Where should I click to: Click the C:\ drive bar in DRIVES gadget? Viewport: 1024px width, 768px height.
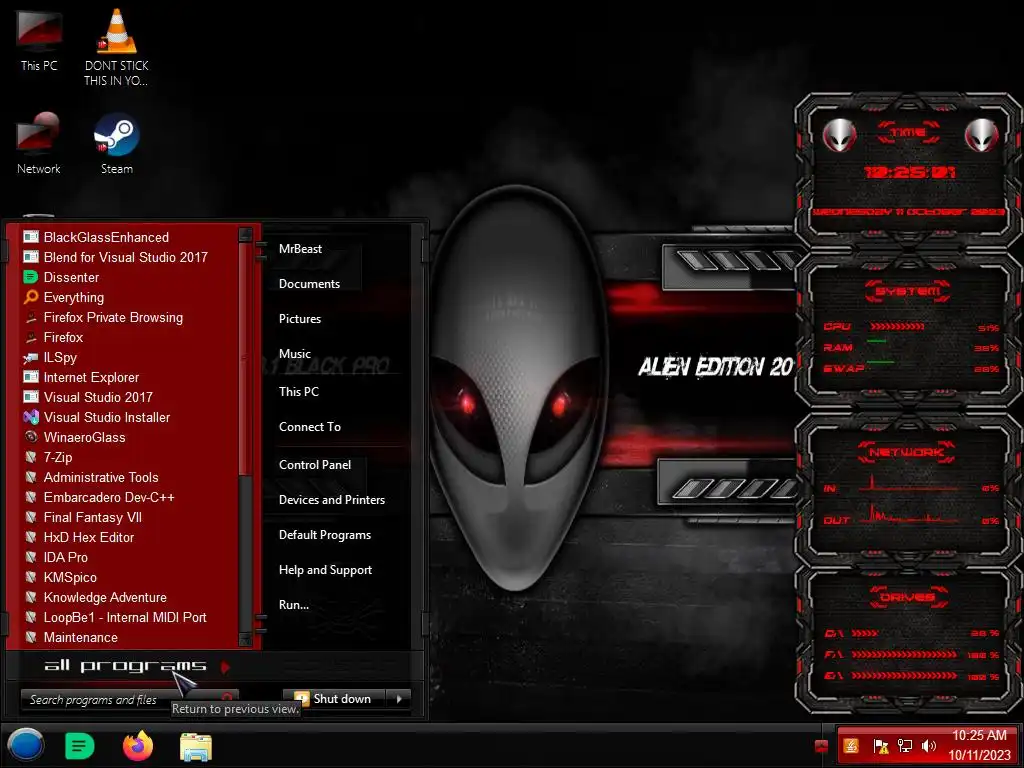pos(865,633)
